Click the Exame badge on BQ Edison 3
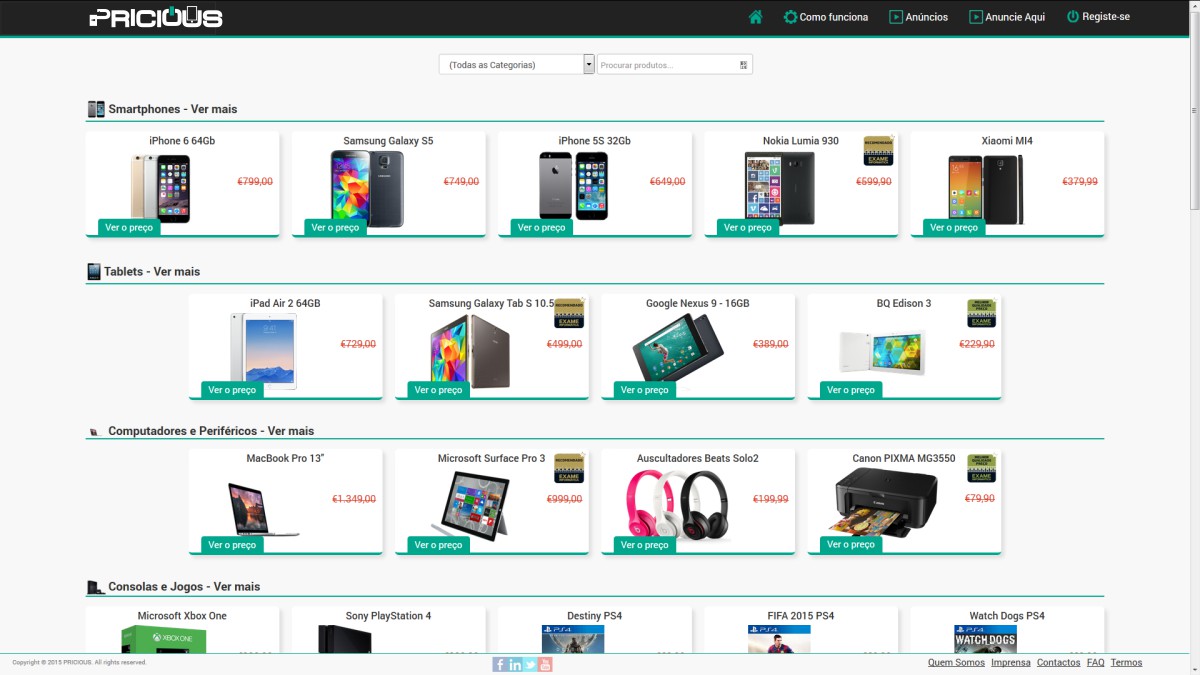This screenshot has width=1200, height=675. click(981, 313)
